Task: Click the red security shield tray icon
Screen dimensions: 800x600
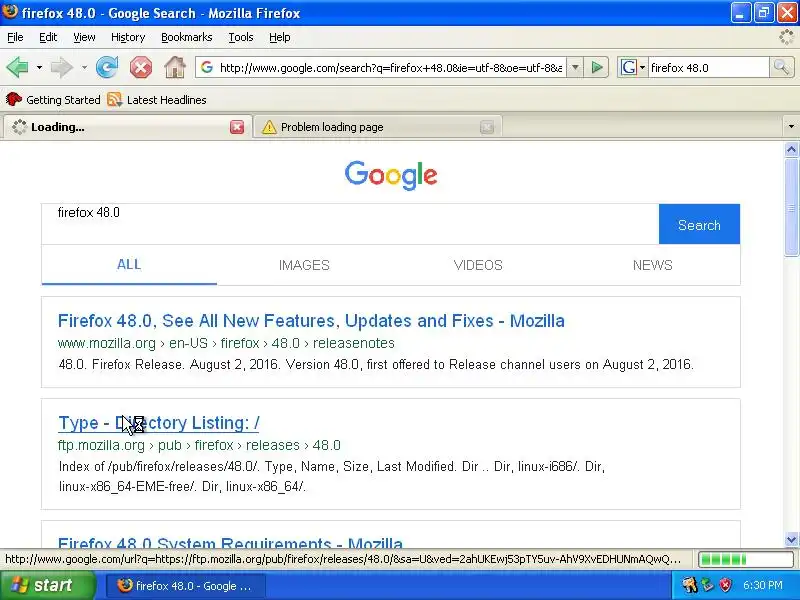Action: click(725, 585)
